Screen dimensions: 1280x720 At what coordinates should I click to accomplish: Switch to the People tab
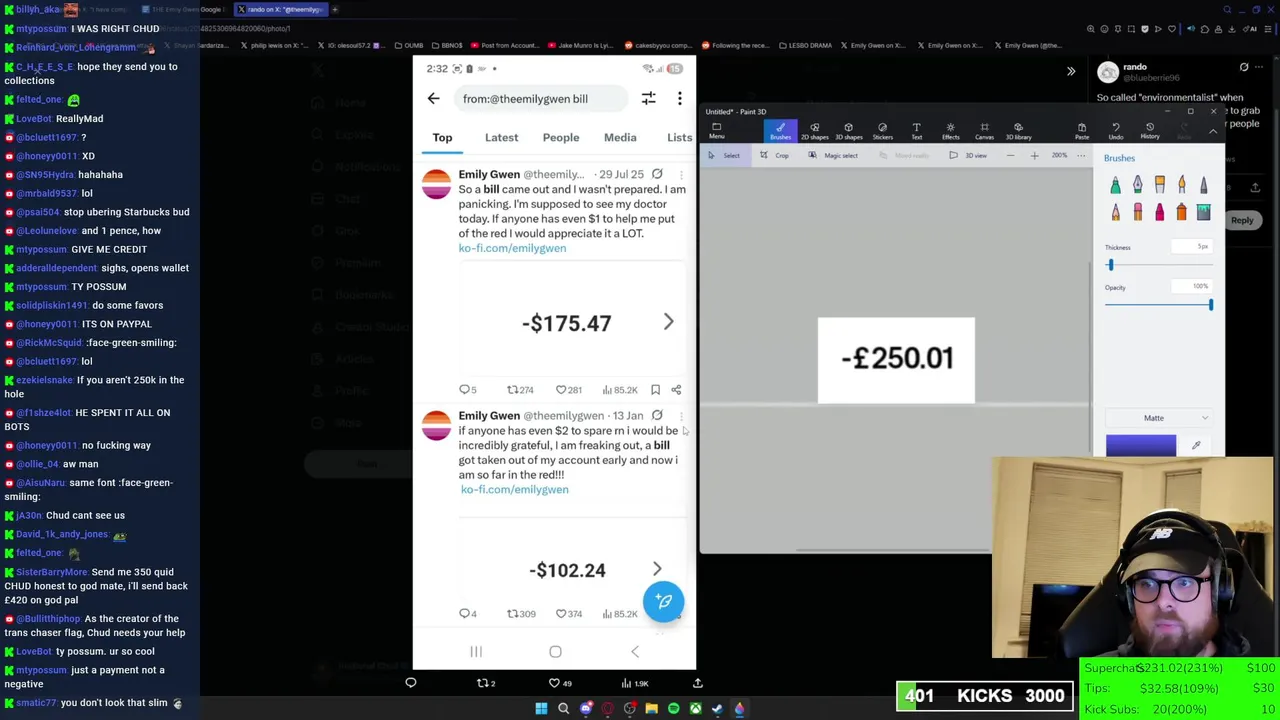pyautogui.click(x=561, y=137)
